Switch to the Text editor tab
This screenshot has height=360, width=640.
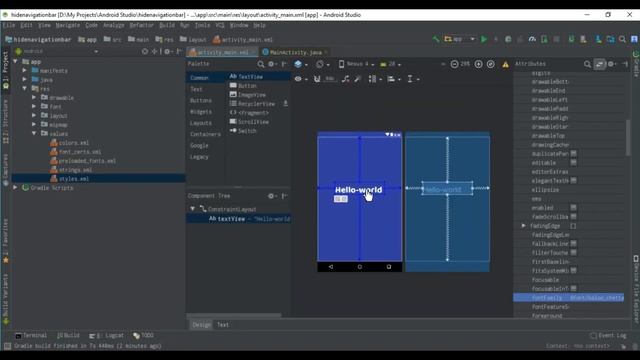pos(223,325)
